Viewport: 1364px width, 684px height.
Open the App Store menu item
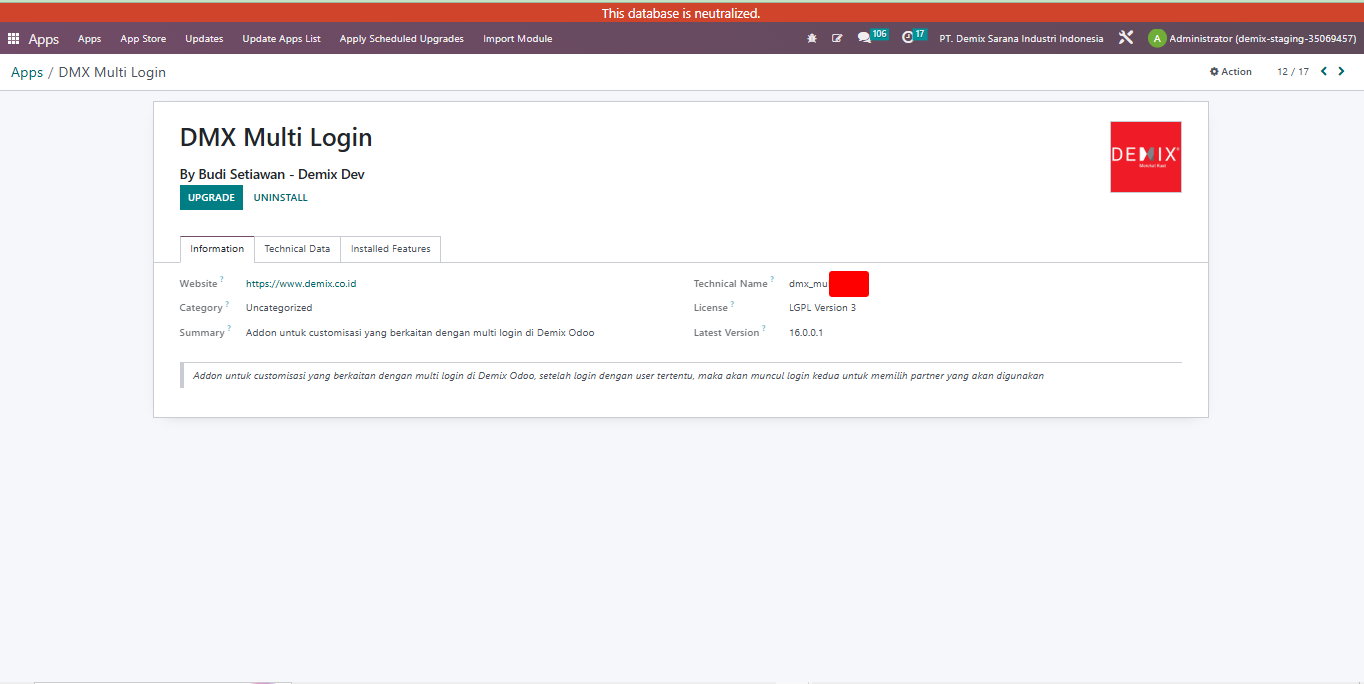(x=143, y=39)
